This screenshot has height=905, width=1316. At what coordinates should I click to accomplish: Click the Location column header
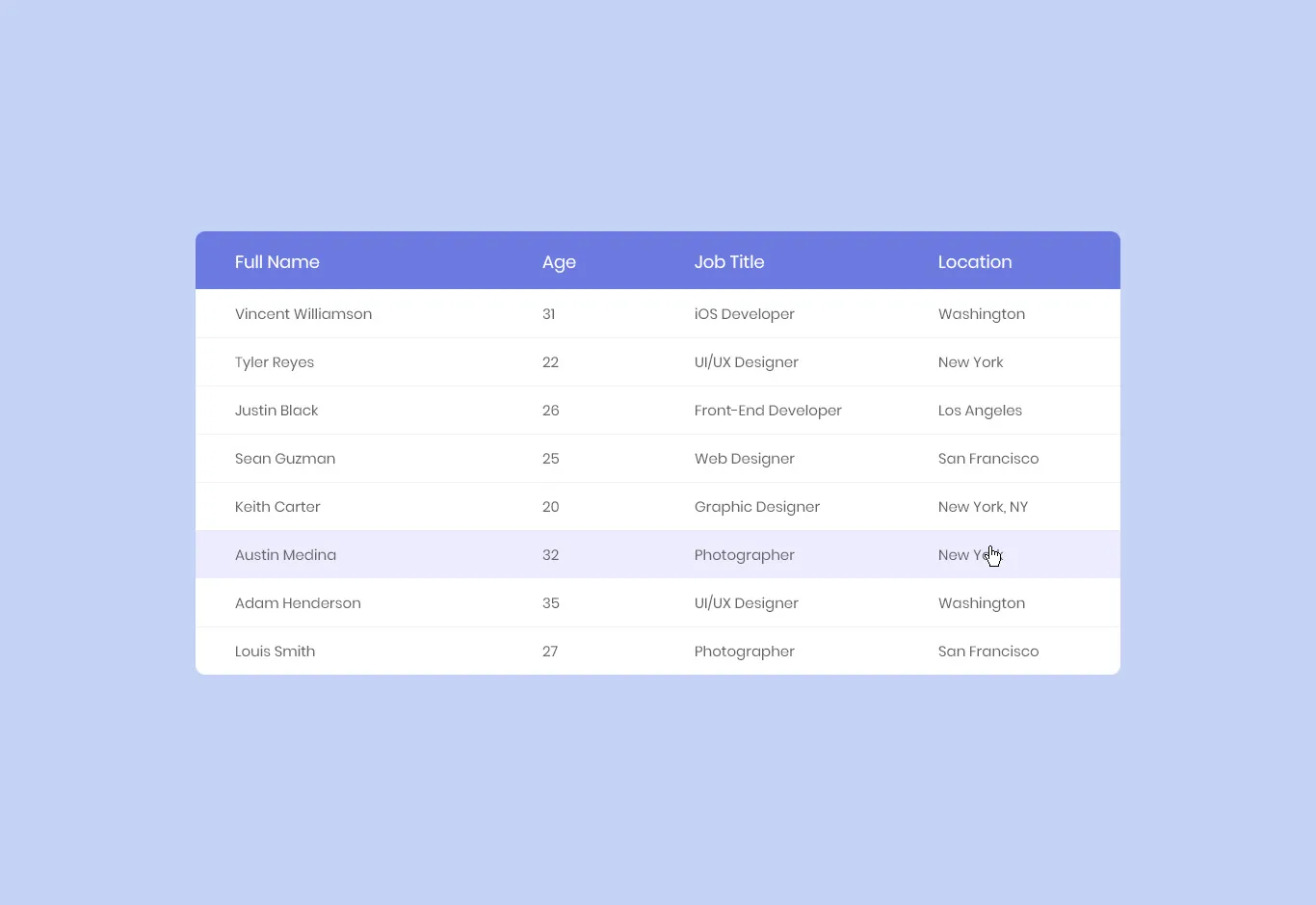click(x=975, y=262)
